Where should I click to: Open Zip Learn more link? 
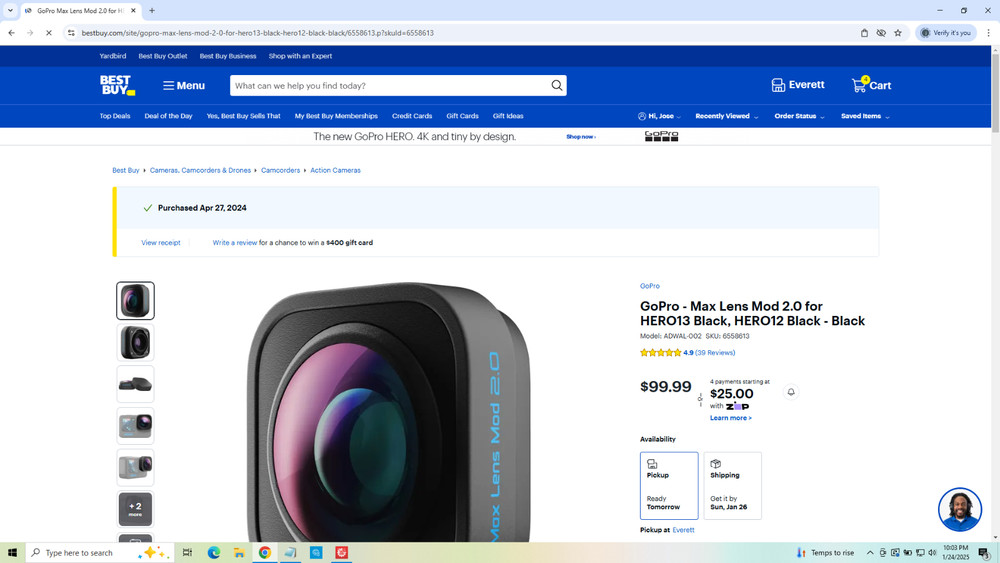[731, 418]
